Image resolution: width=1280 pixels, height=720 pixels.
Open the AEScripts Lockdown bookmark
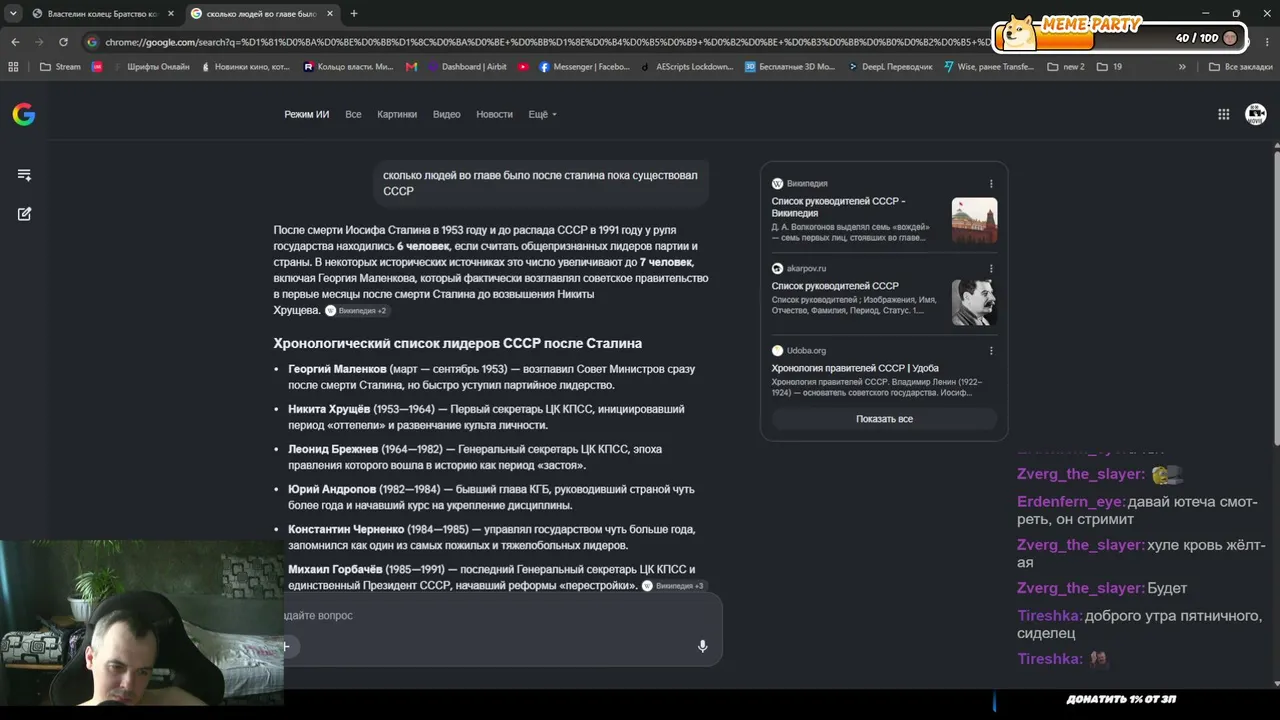pyautogui.click(x=687, y=67)
